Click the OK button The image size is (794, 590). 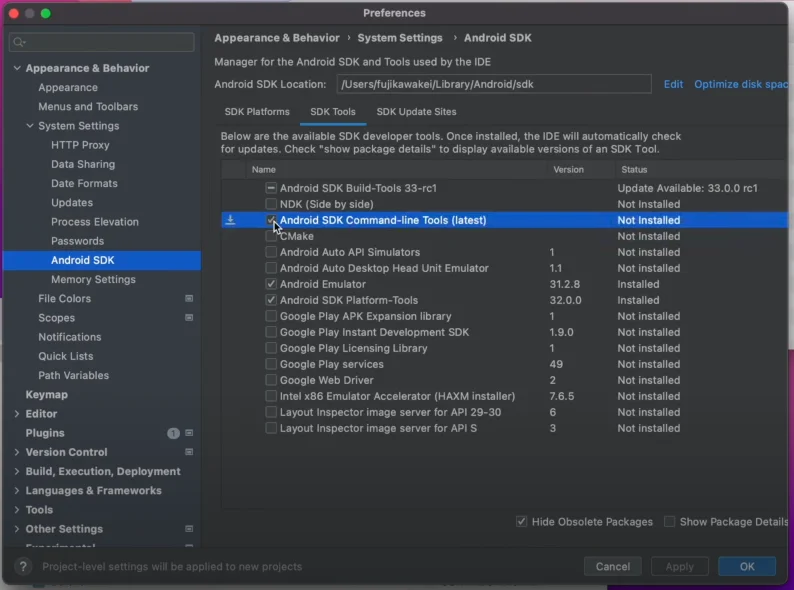pyautogui.click(x=746, y=566)
